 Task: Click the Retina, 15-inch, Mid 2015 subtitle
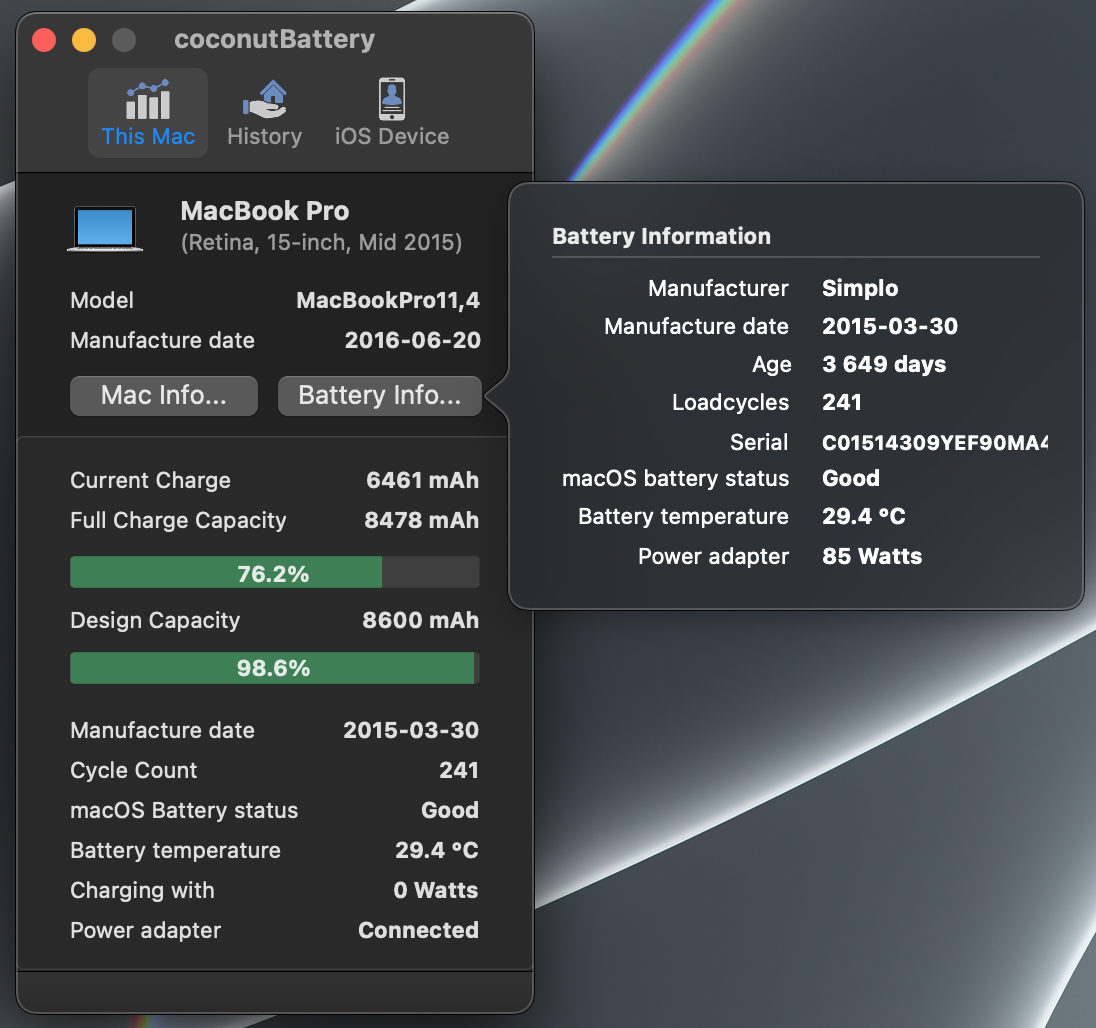click(x=322, y=242)
